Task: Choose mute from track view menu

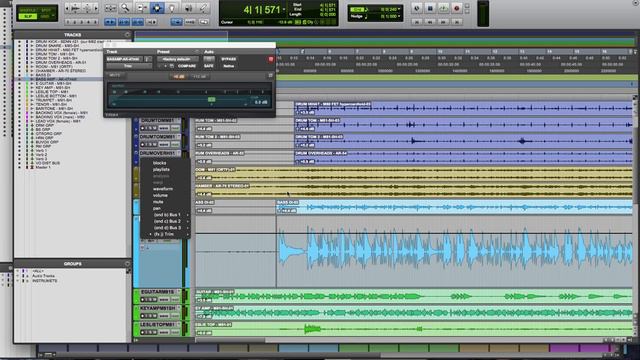Action: (x=158, y=202)
